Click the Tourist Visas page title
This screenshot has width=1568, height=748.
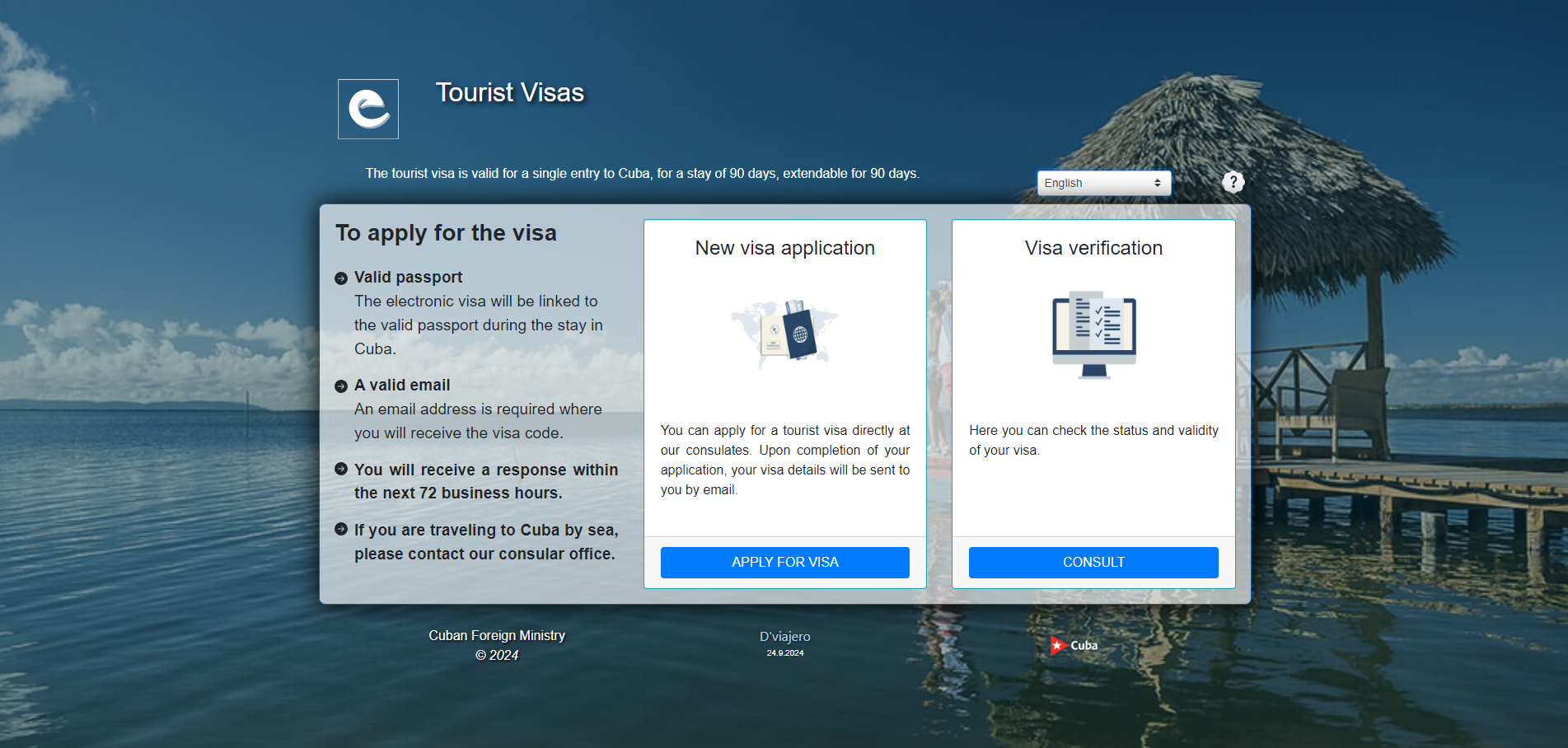coord(509,93)
